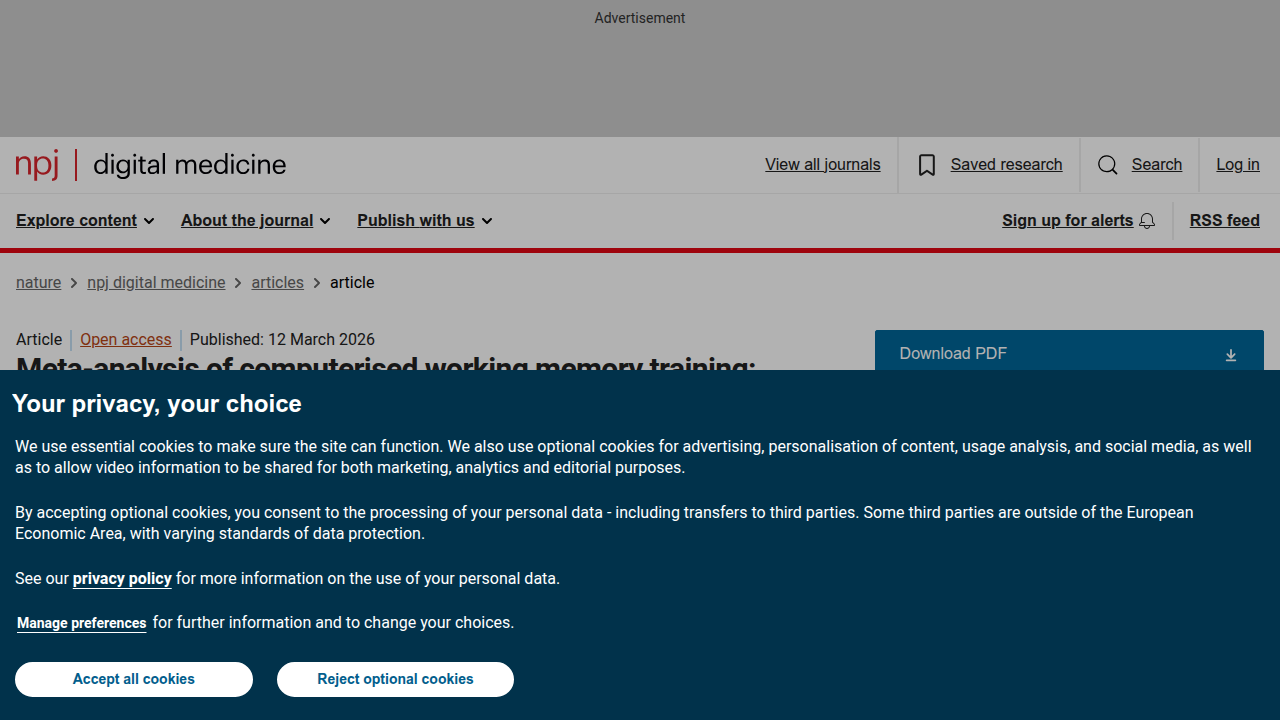
Task: Select View all journals
Action: point(823,165)
